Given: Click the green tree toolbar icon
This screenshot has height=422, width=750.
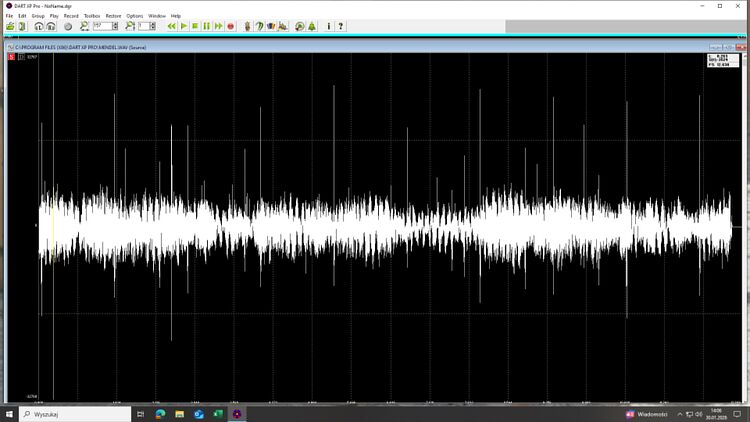Looking at the screenshot, I should click(312, 26).
